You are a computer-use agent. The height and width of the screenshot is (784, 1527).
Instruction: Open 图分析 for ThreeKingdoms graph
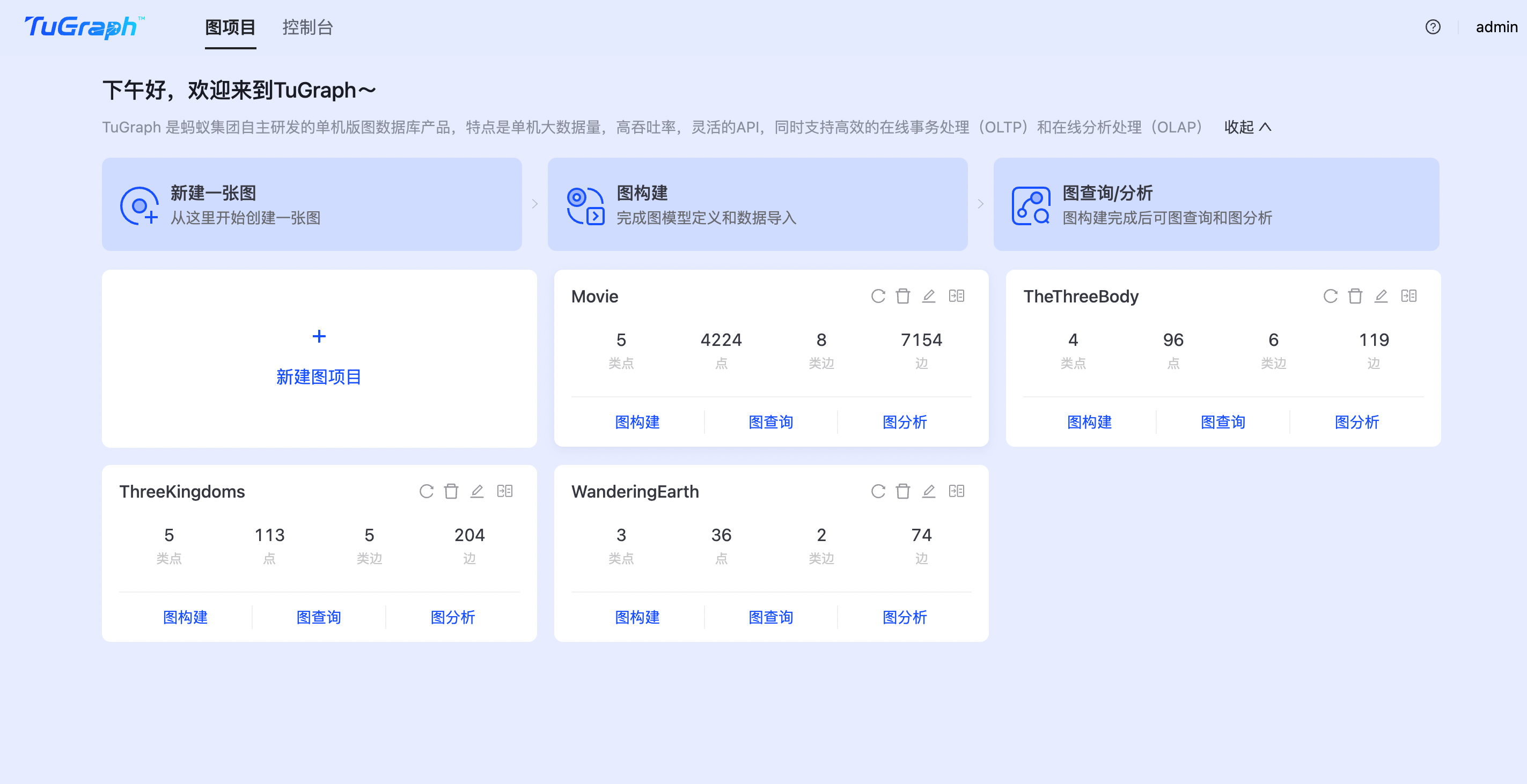(x=453, y=617)
